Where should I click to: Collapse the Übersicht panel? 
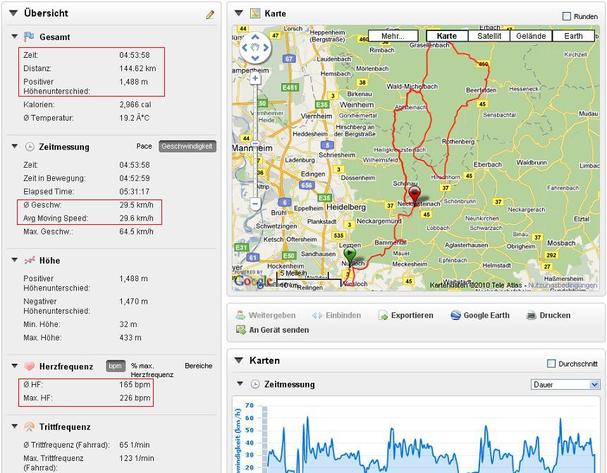(x=14, y=13)
